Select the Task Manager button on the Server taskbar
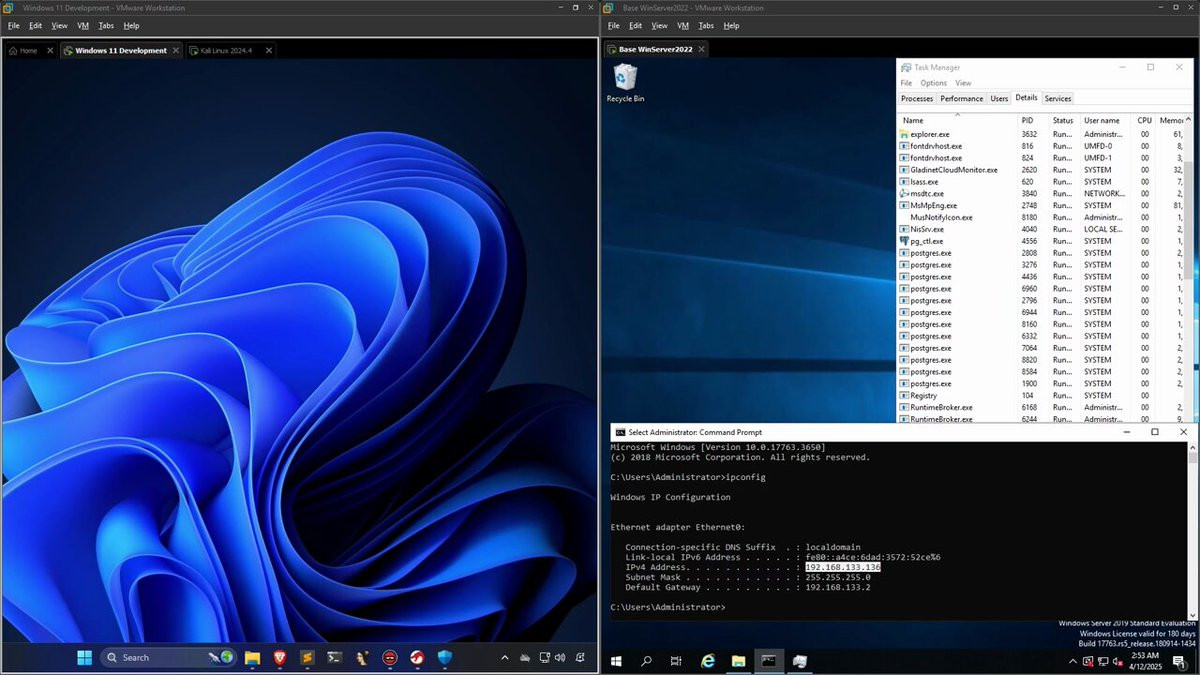Viewport: 1200px width, 675px height. pyautogui.click(x=800, y=661)
